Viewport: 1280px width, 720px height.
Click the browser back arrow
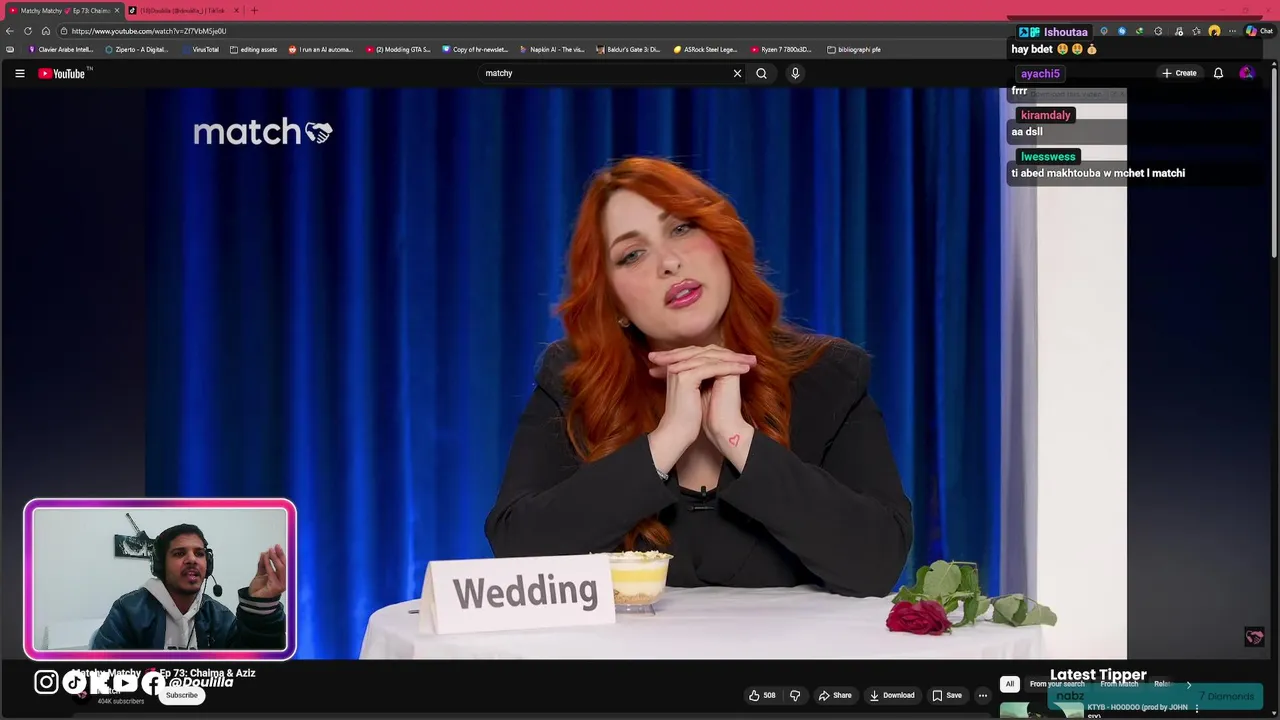pos(10,31)
